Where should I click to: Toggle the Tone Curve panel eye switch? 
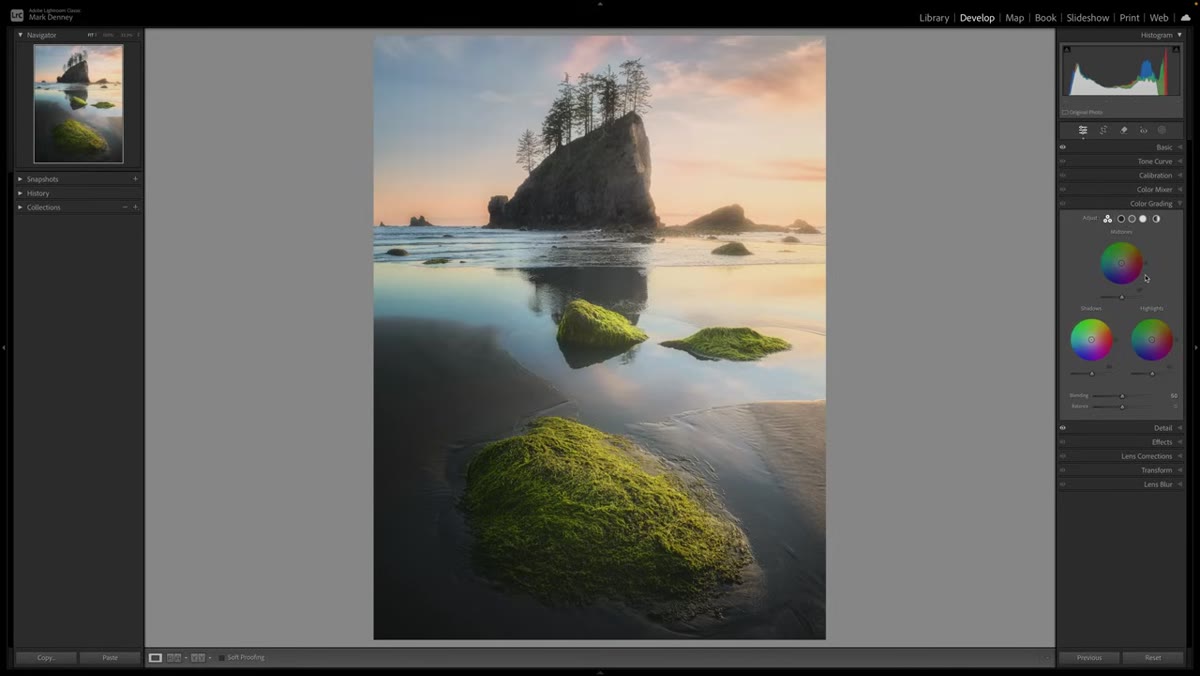coord(1063,161)
